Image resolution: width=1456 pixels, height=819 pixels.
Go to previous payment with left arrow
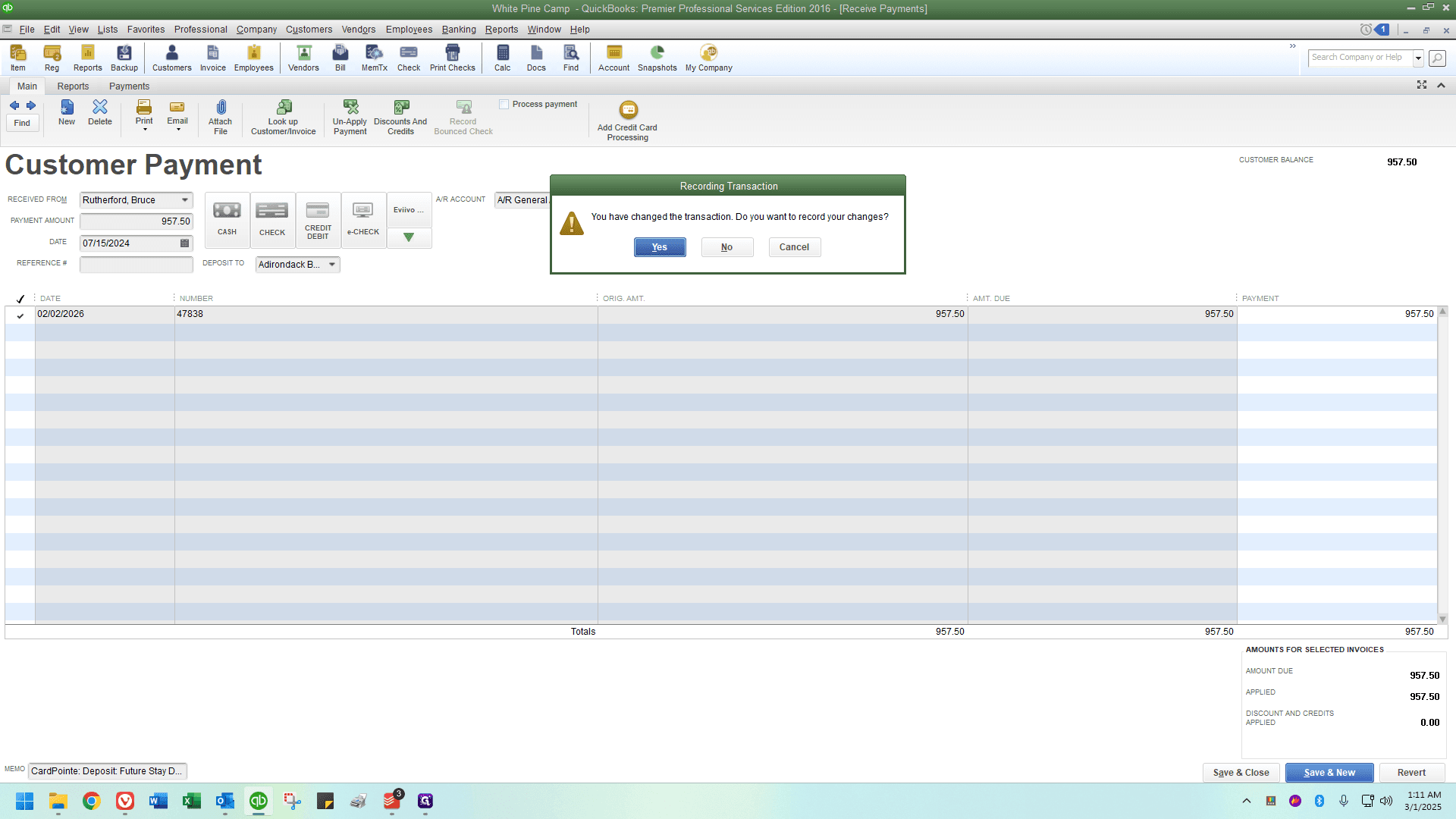[x=14, y=105]
